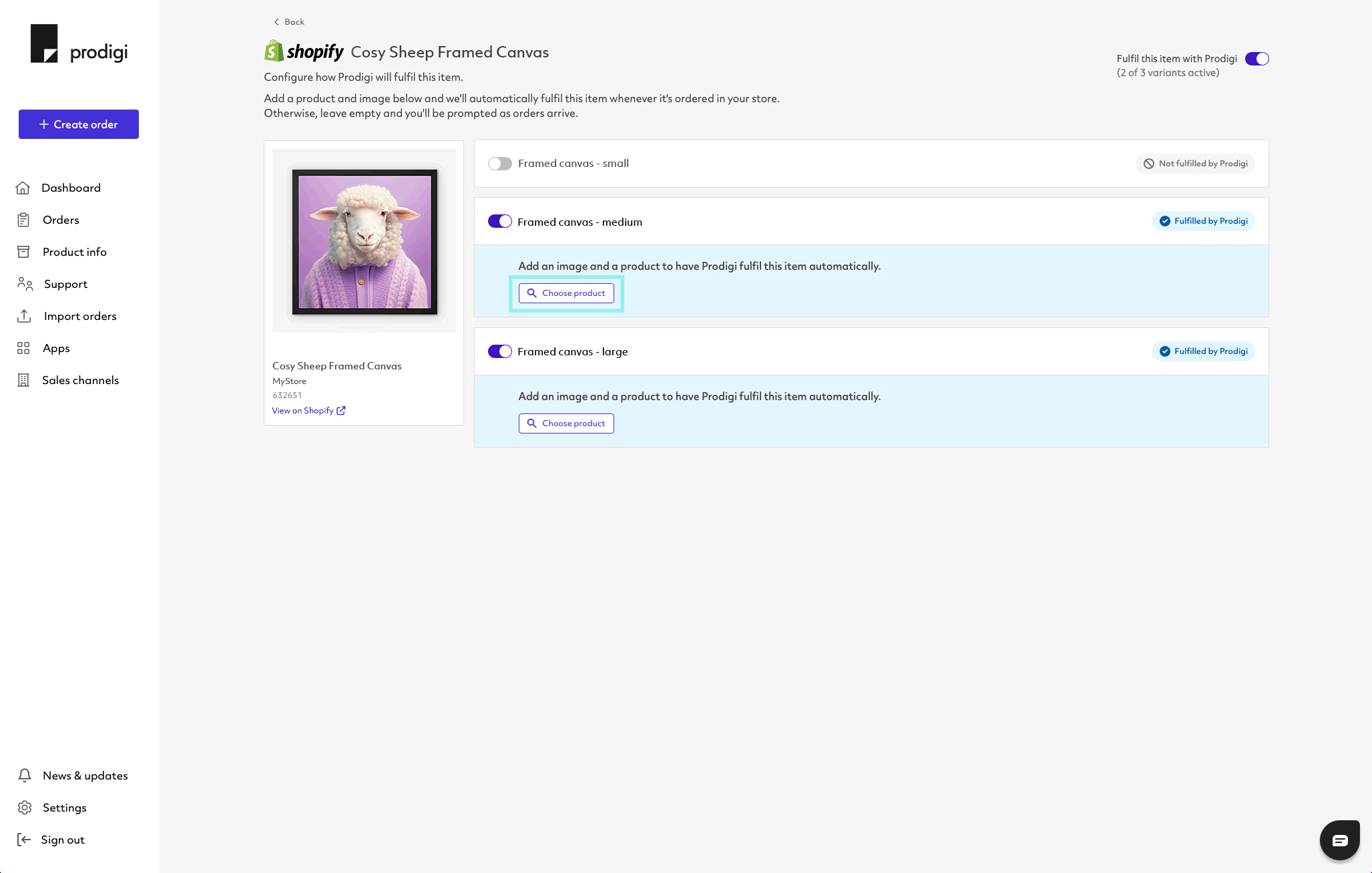This screenshot has height=873, width=1372.
Task: Click the Dashboard navigation icon
Action: (23, 187)
